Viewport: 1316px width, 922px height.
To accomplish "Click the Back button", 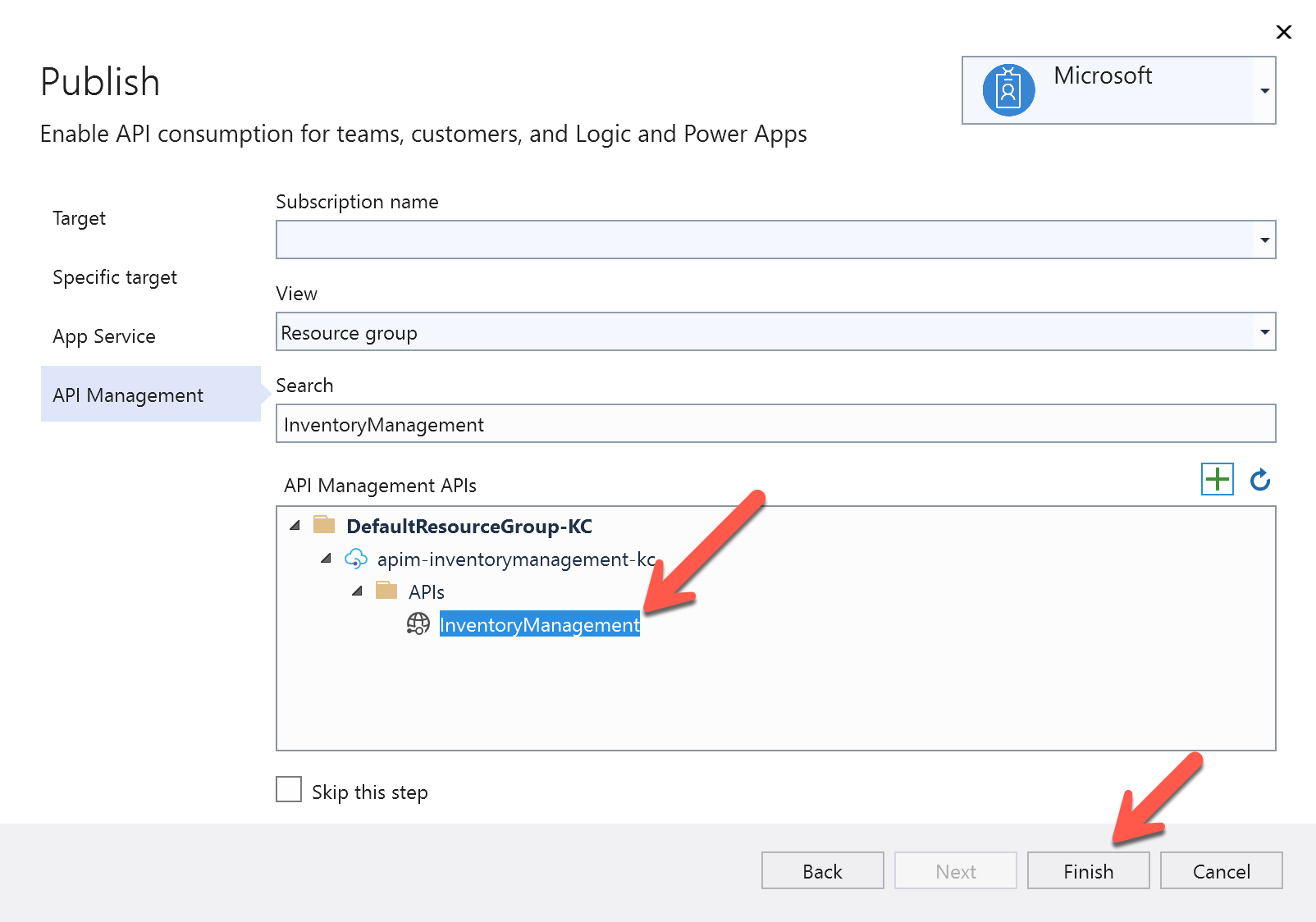I will (821, 870).
